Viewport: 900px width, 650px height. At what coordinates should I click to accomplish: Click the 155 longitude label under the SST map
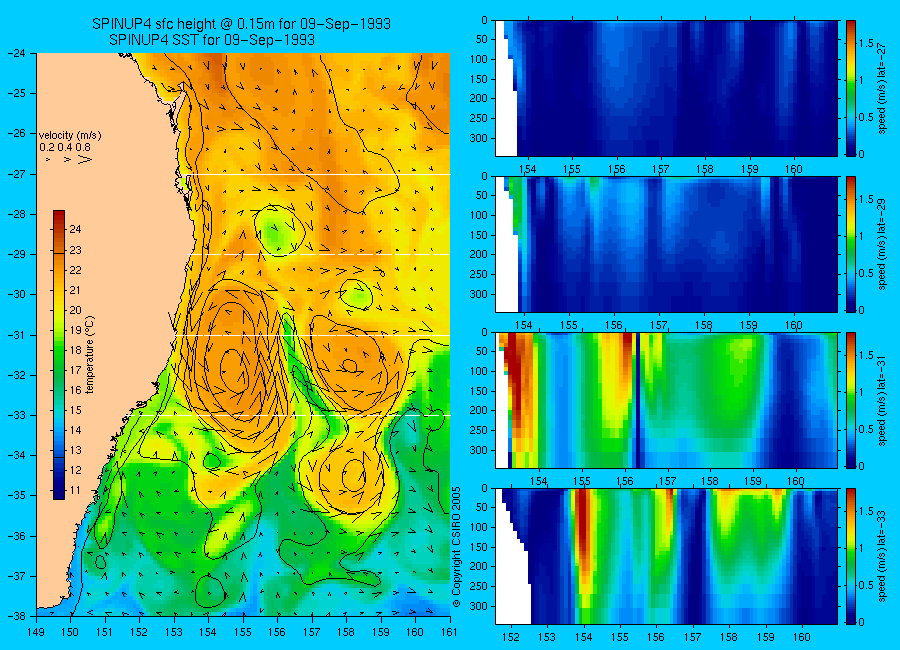(243, 632)
